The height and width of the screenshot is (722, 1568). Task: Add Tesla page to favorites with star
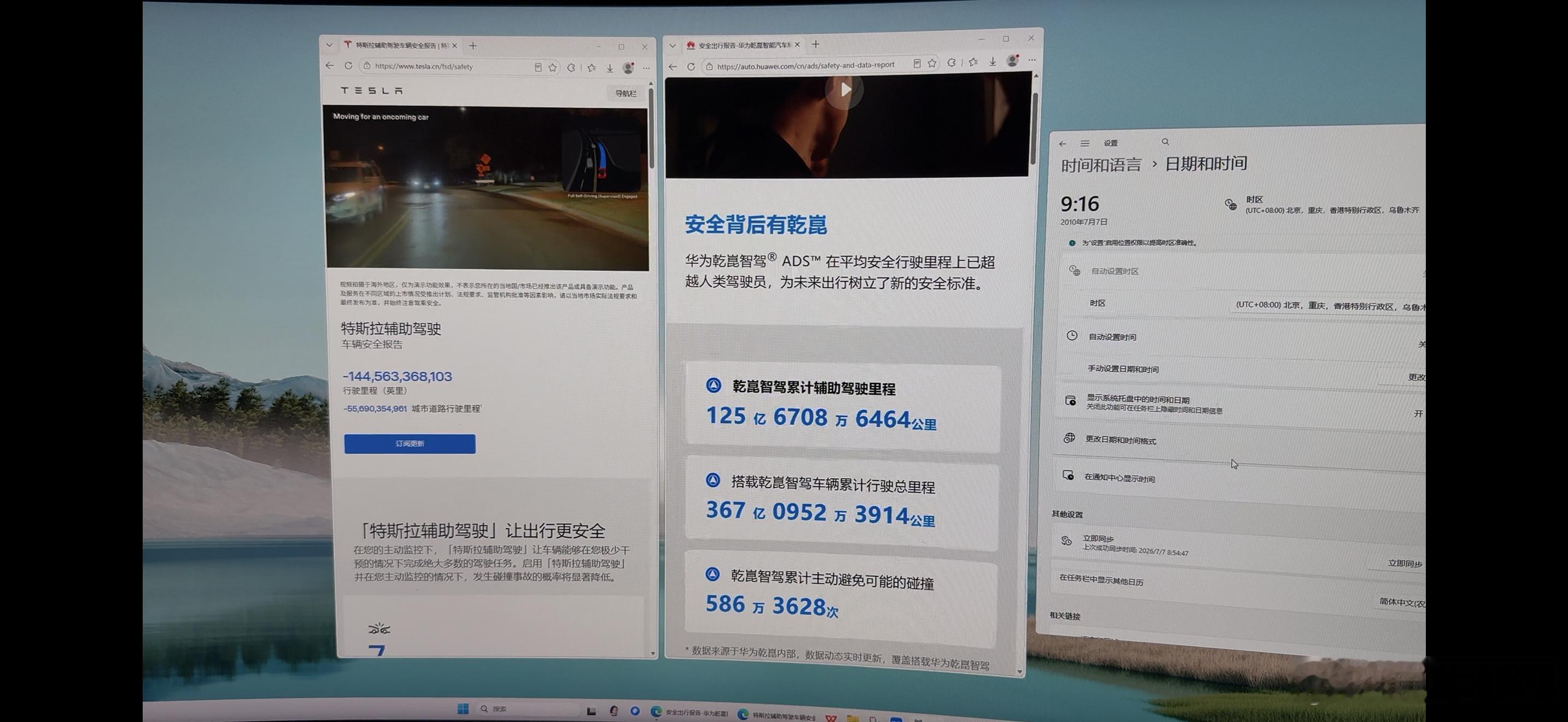pos(553,68)
